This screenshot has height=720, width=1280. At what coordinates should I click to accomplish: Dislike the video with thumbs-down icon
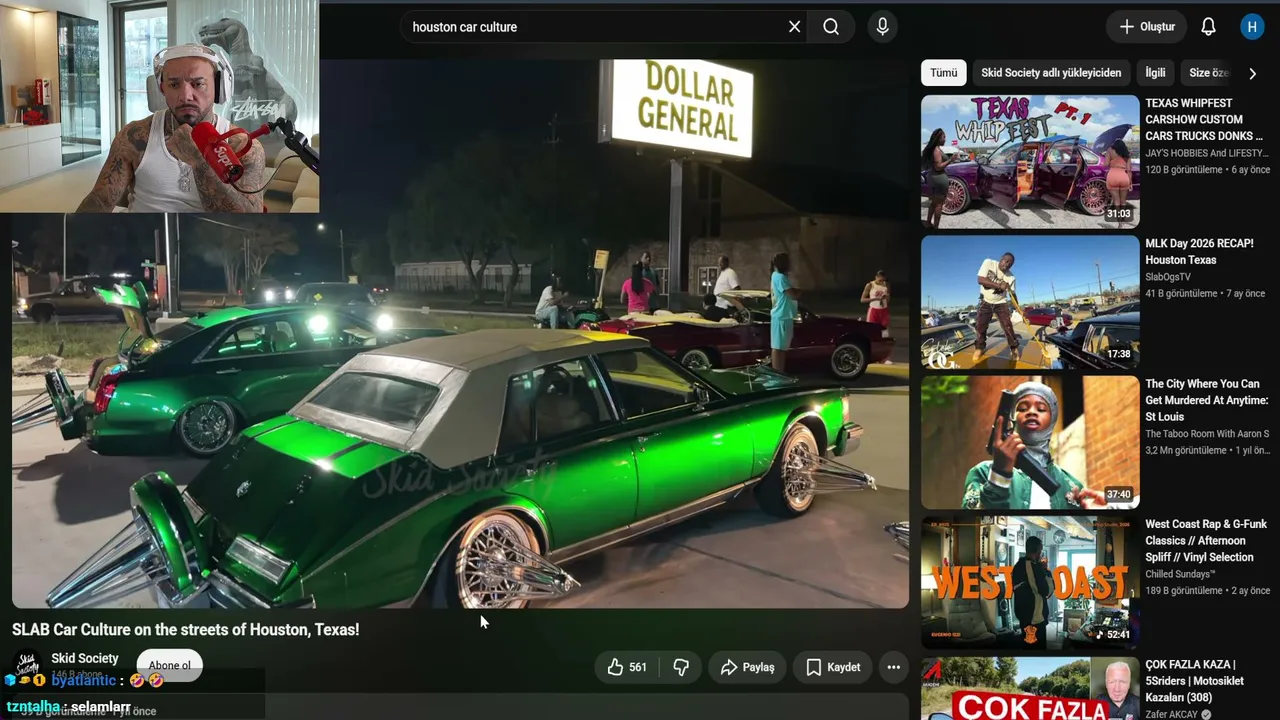681,667
